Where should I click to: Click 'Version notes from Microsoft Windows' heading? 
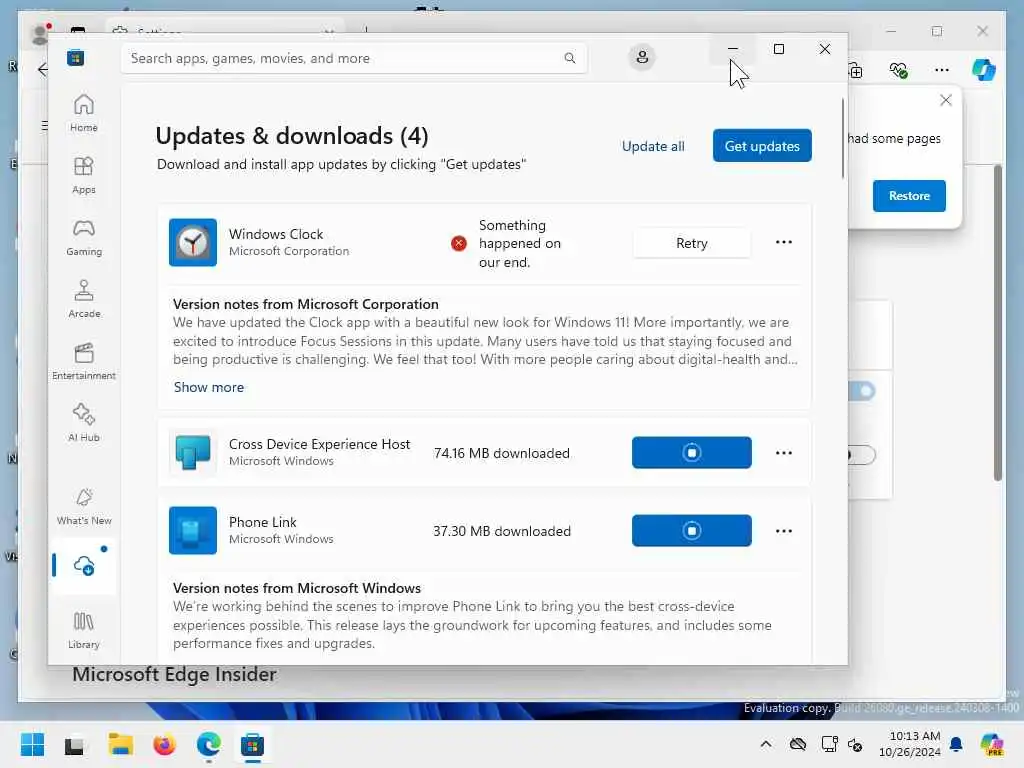[296, 588]
